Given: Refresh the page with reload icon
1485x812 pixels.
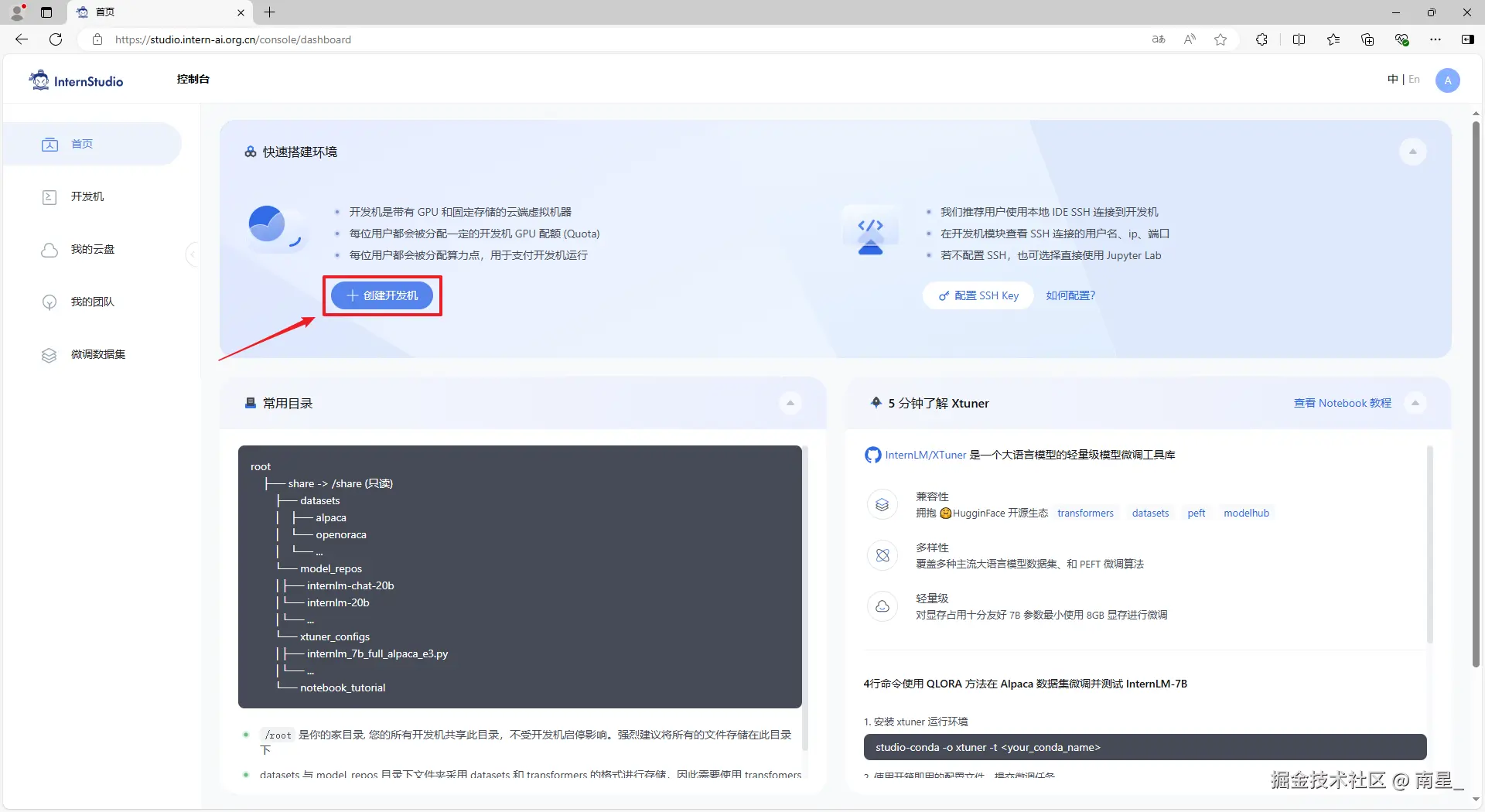Looking at the screenshot, I should coord(56,39).
